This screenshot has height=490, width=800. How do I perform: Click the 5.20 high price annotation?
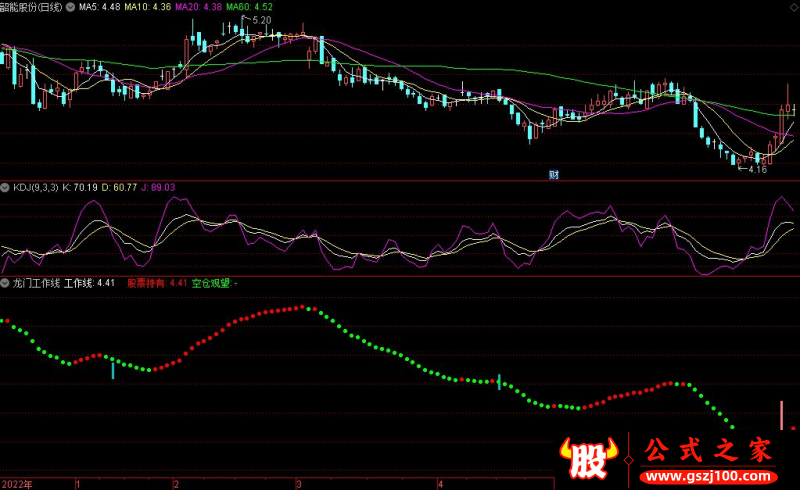[x=261, y=20]
